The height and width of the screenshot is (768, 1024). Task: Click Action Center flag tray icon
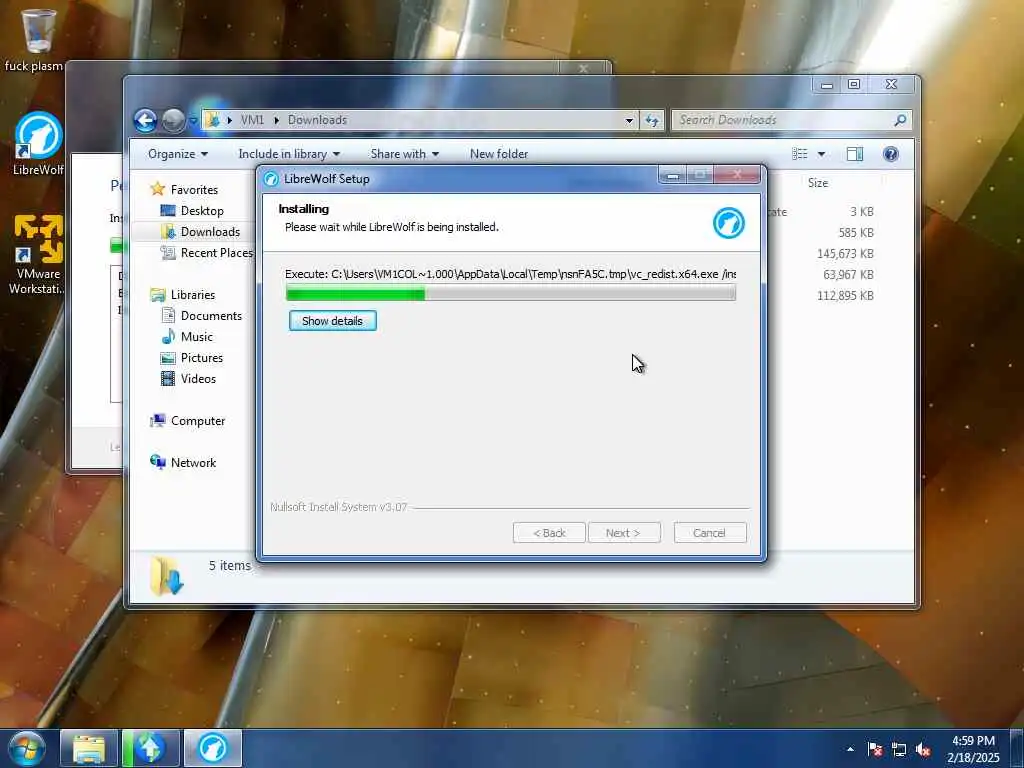click(x=875, y=749)
